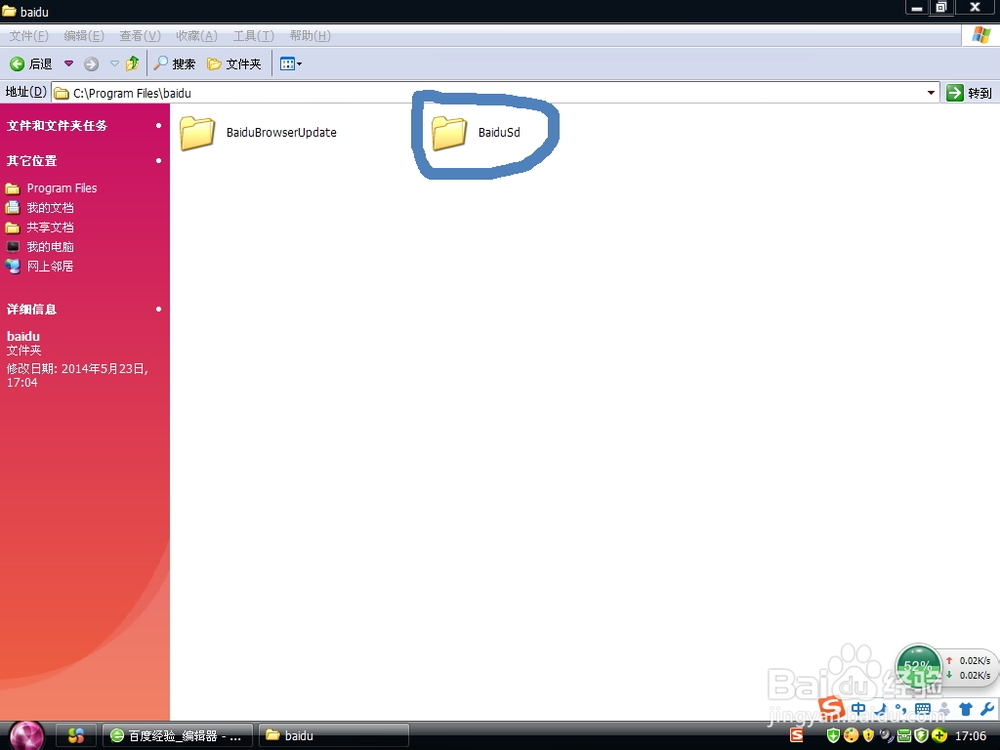
Task: Toggle punctuation mode icon on IME bar
Action: tap(901, 709)
